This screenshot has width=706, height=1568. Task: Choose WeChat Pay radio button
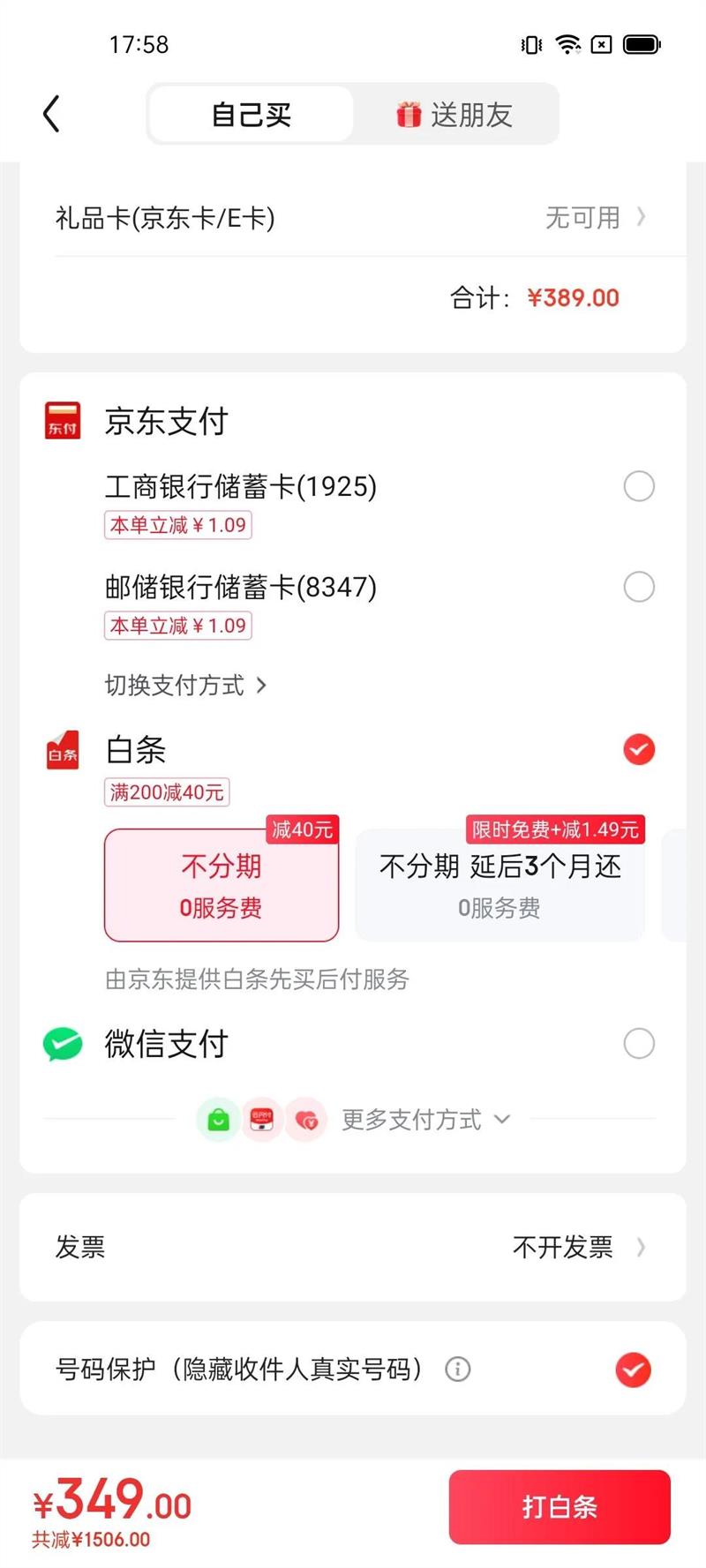(x=639, y=1044)
